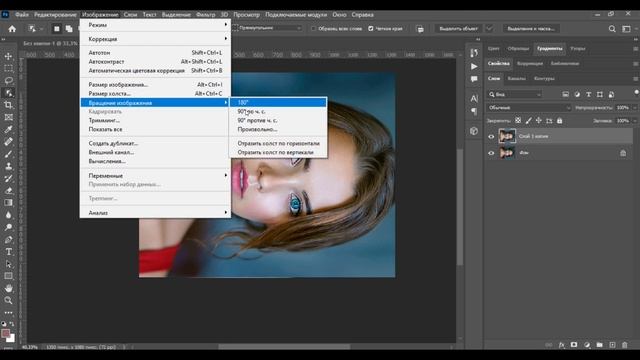Select the Object Selection tool
The width and height of the screenshot is (640, 360).
(8, 93)
